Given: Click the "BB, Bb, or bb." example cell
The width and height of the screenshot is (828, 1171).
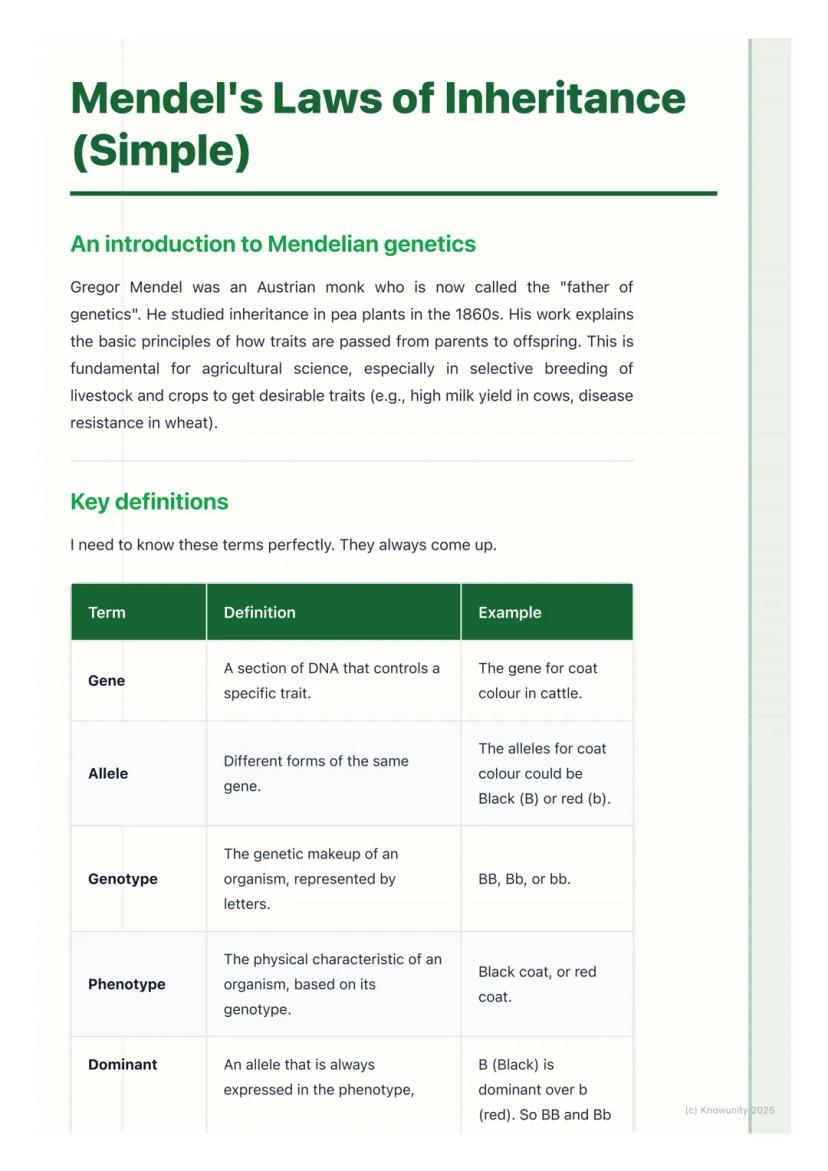Looking at the screenshot, I should click(525, 879).
